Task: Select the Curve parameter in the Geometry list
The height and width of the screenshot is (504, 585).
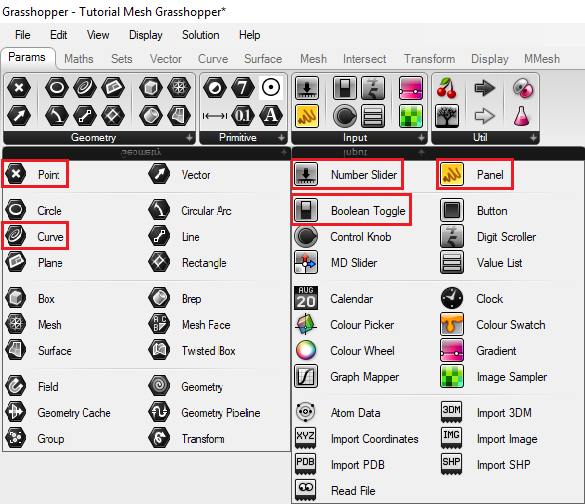Action: click(35, 236)
